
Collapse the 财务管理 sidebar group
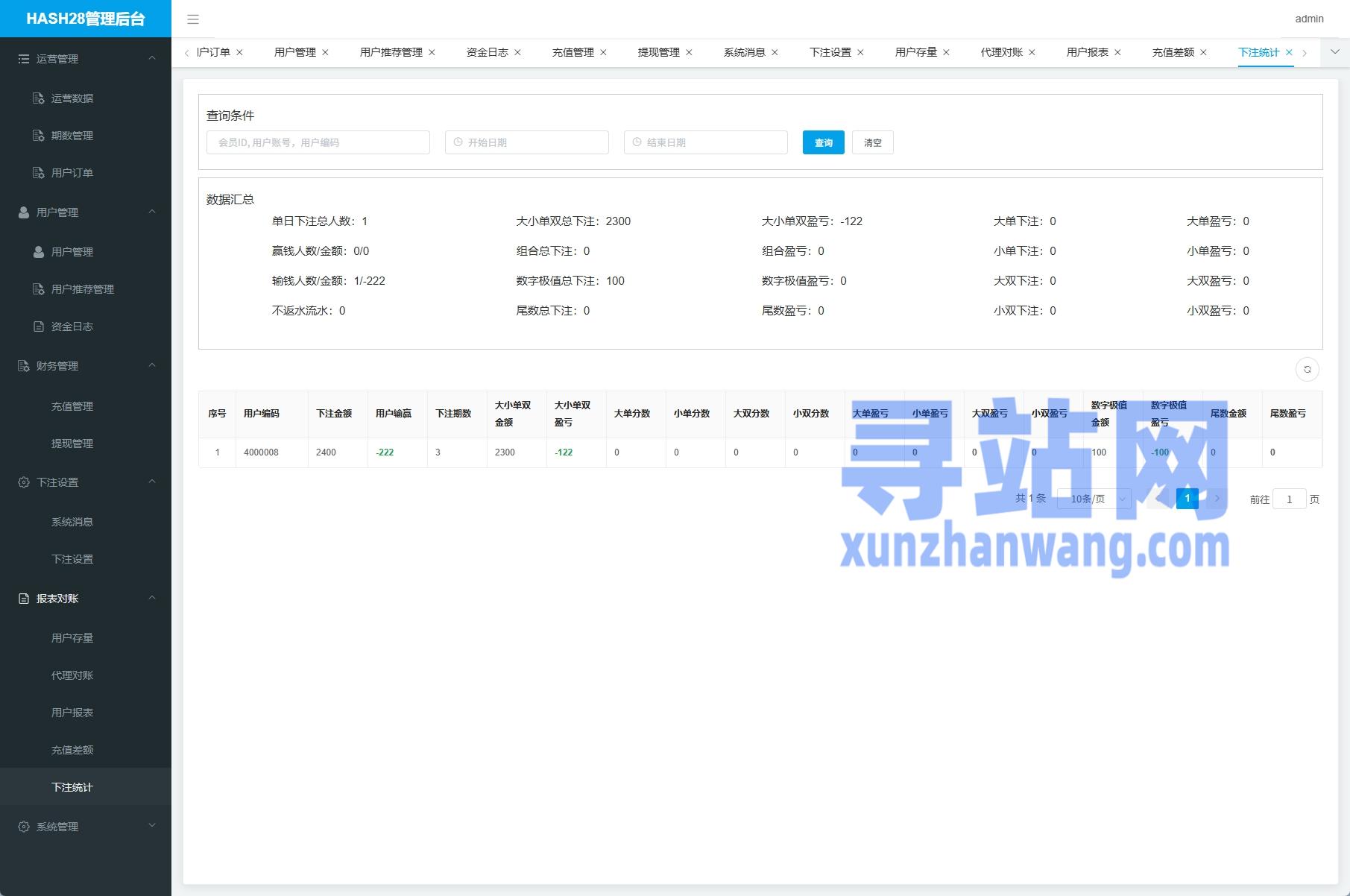click(86, 366)
